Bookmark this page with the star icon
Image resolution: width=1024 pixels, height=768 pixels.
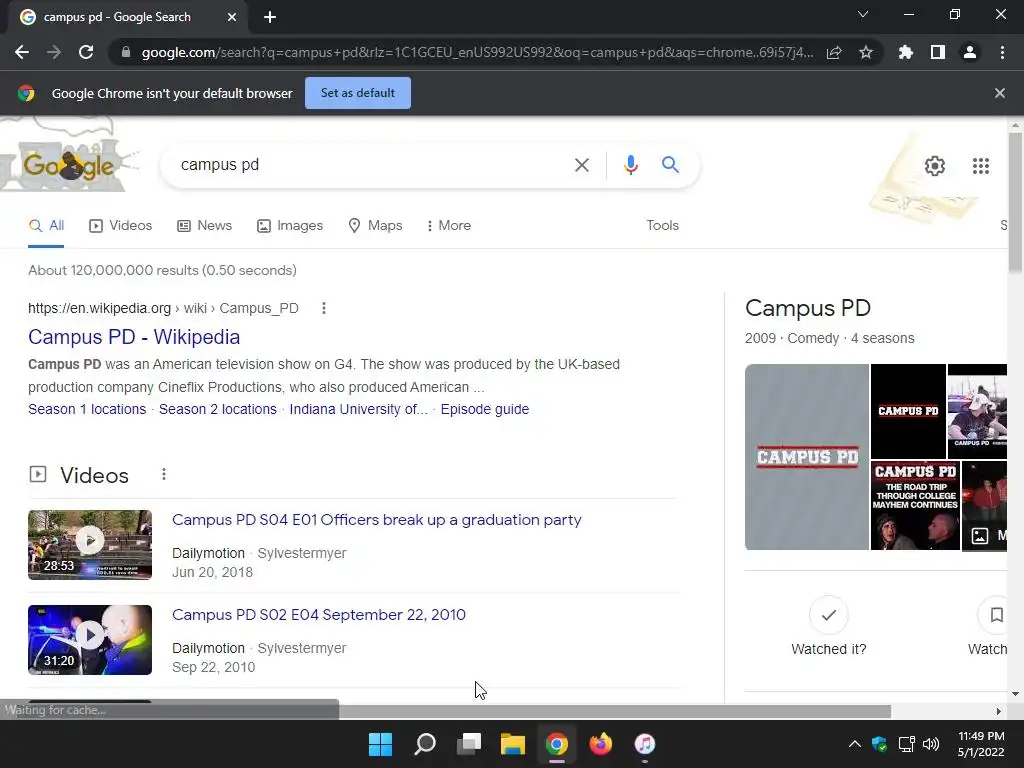[866, 52]
